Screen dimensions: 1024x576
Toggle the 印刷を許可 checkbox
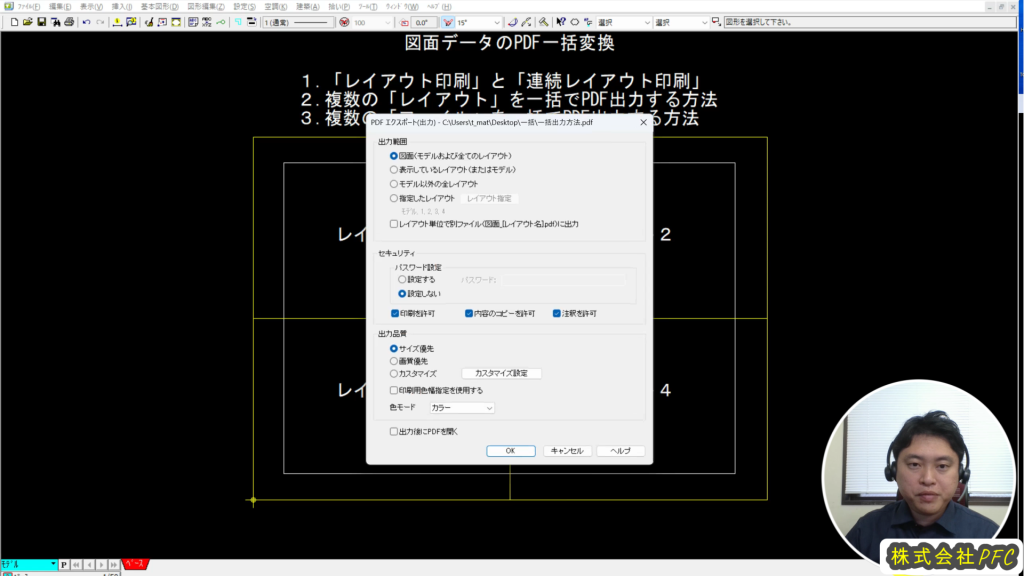pyautogui.click(x=394, y=313)
